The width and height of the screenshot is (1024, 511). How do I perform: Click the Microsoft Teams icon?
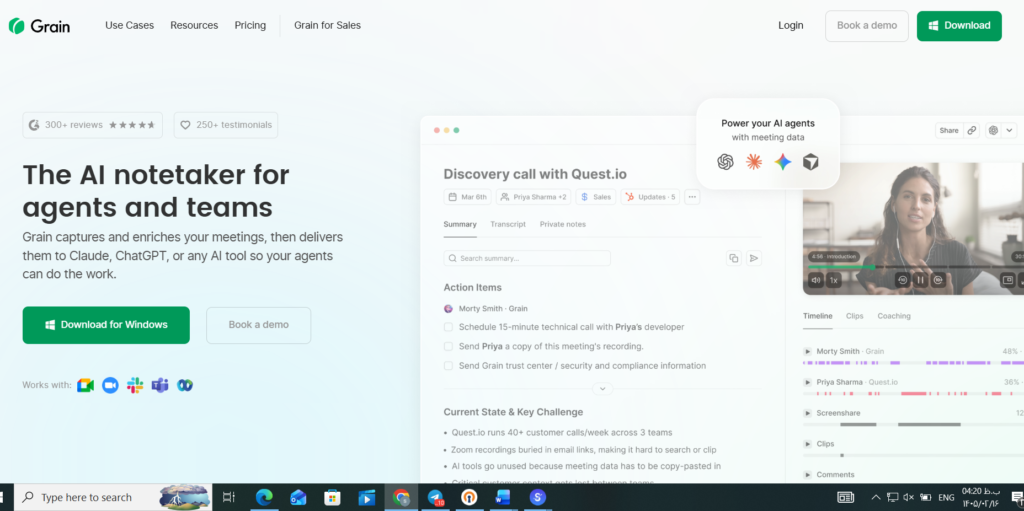[160, 386]
